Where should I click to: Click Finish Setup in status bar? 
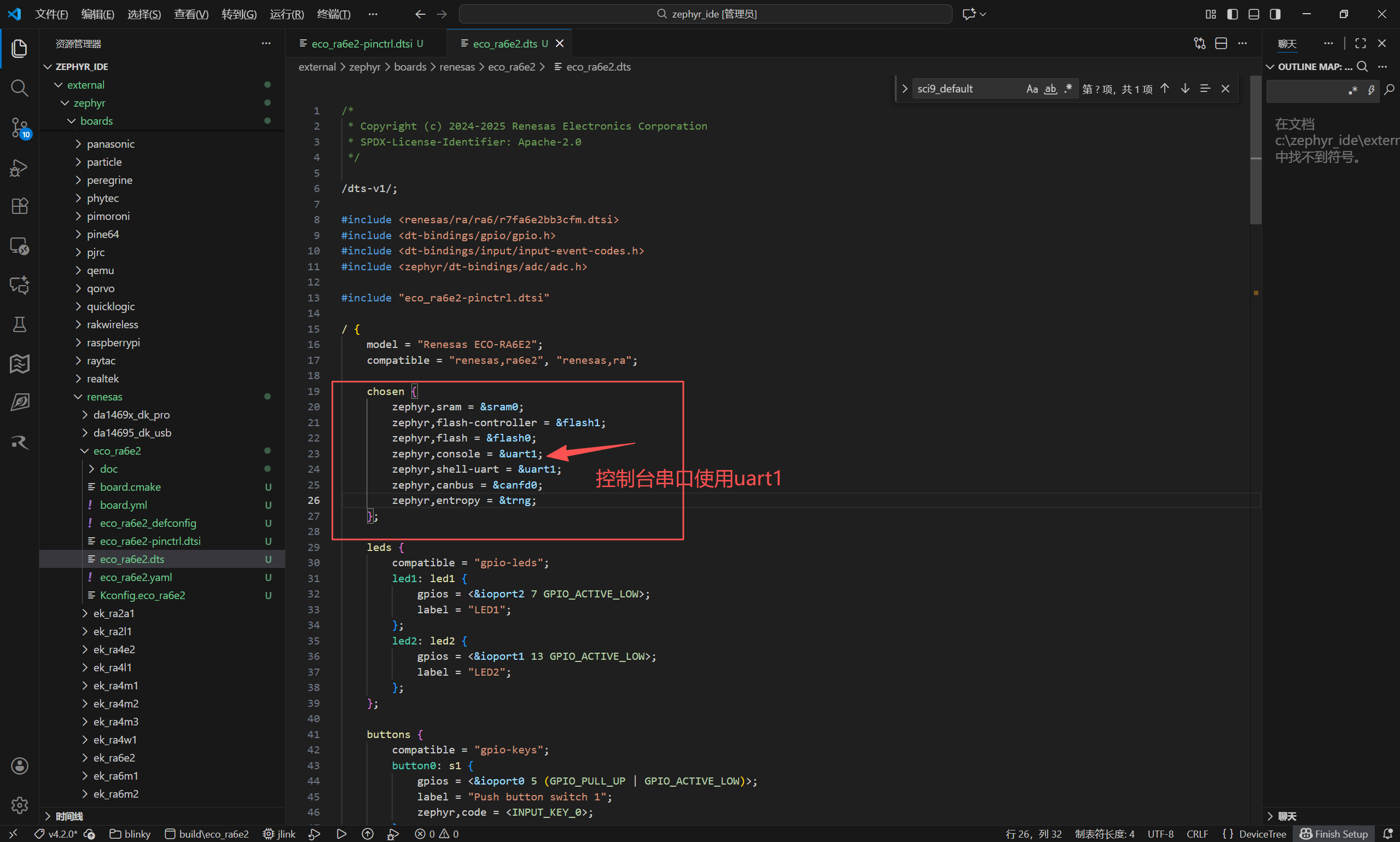(x=1334, y=833)
